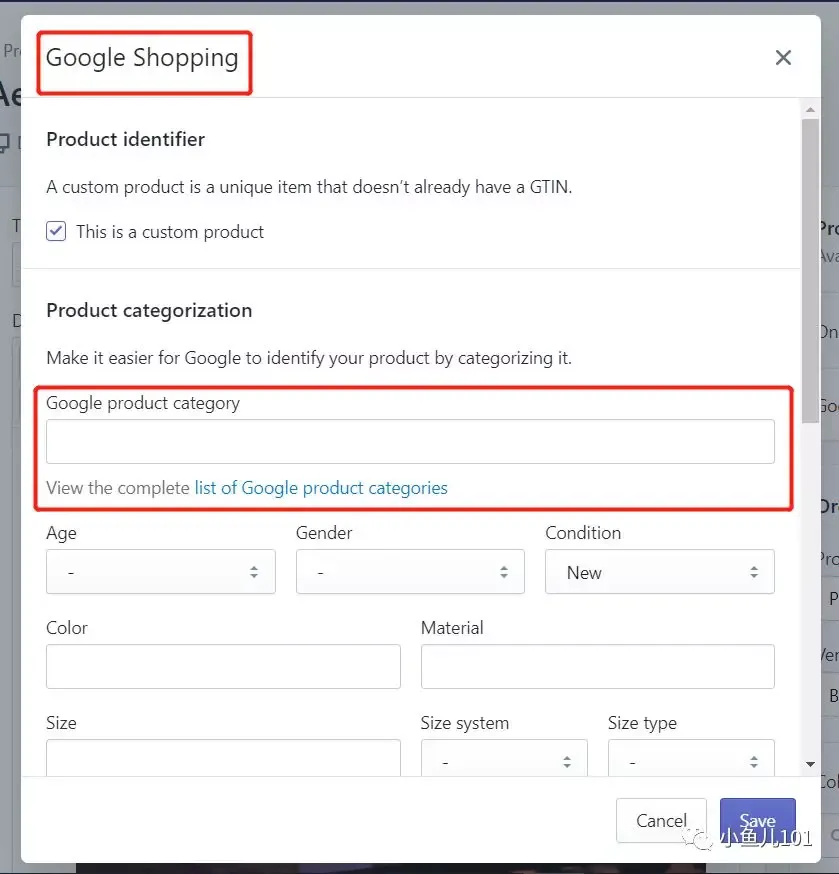839x874 pixels.
Task: Click the Material text field
Action: point(598,667)
